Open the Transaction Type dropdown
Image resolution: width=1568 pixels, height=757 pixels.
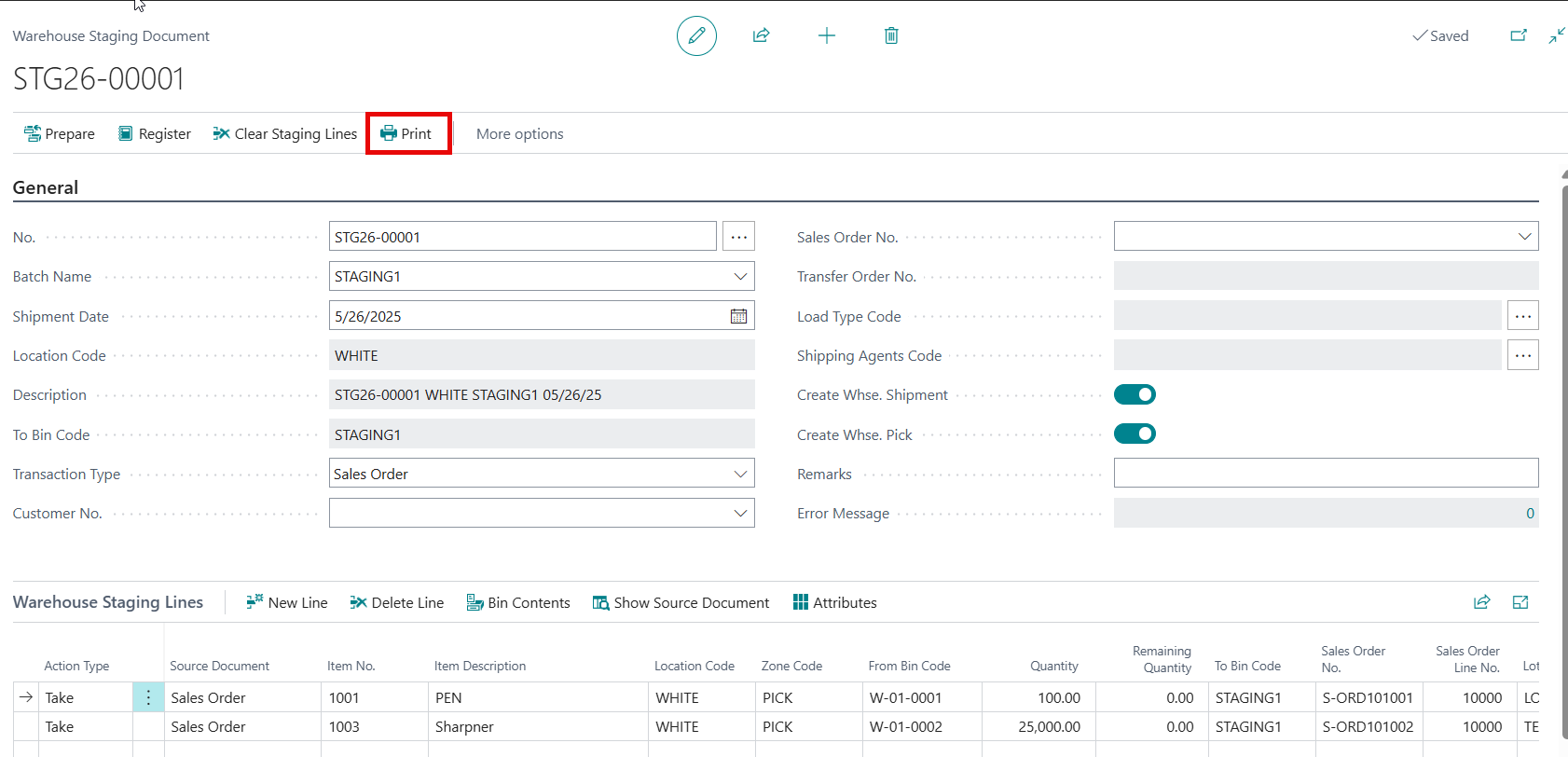[740, 475]
